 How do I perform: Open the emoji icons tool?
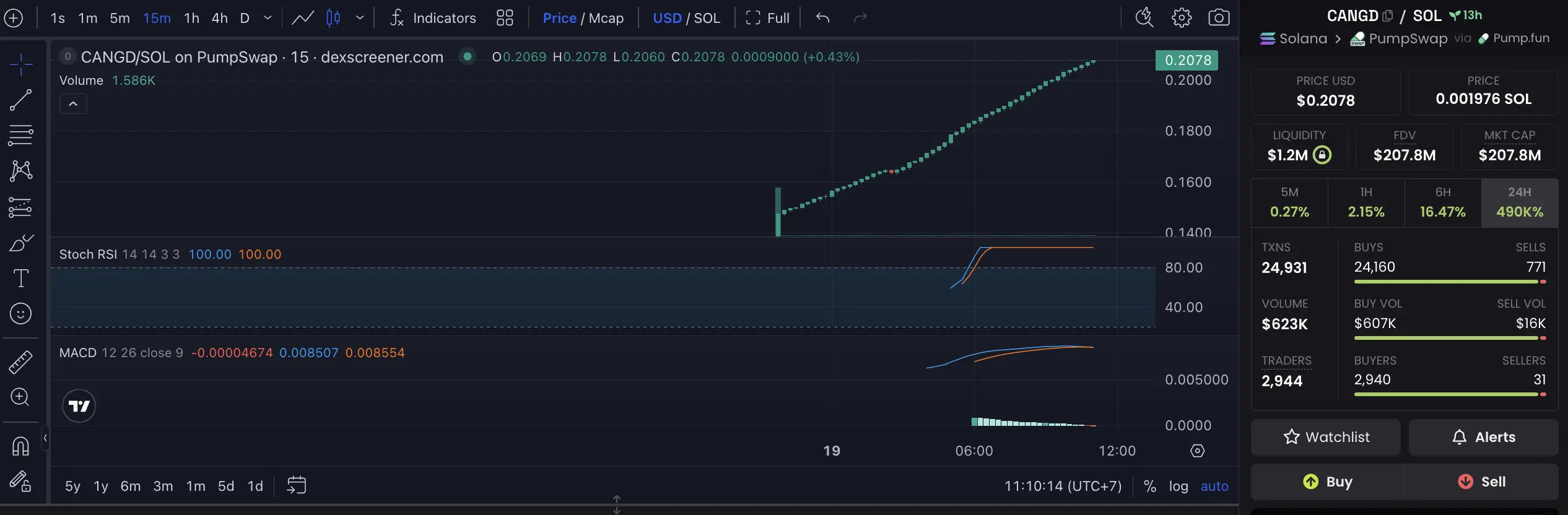pos(20,314)
